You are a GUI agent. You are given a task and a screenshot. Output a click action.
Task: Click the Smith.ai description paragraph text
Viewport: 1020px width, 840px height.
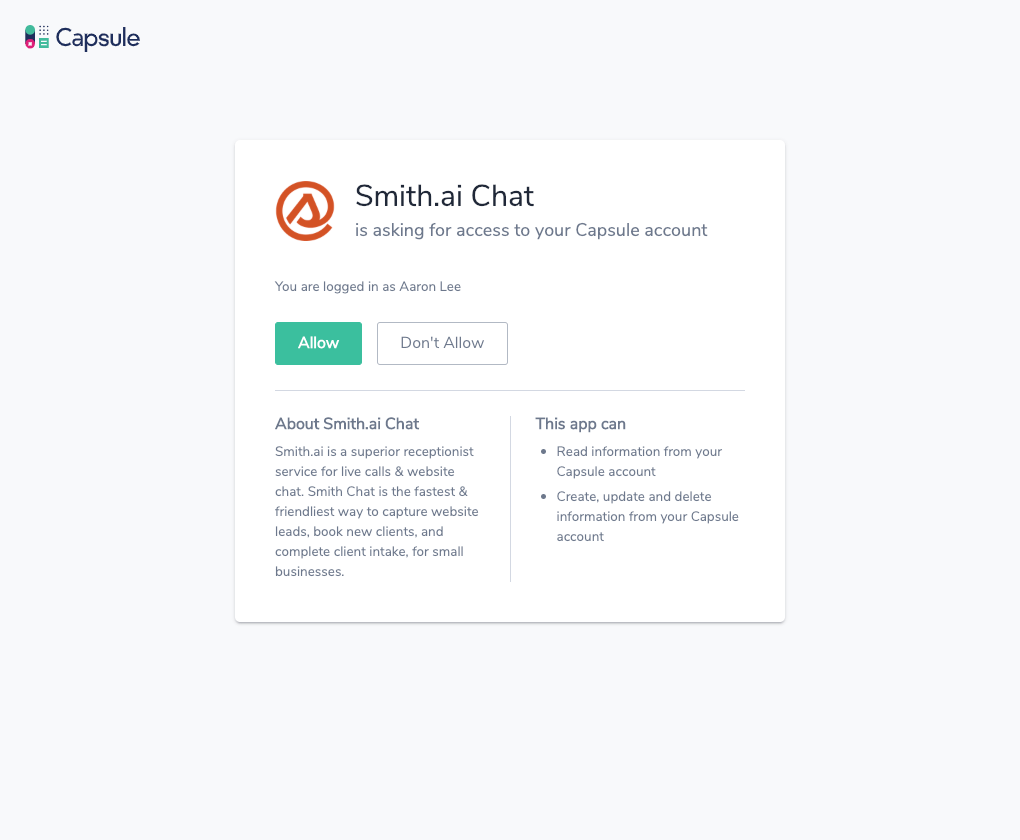pyautogui.click(x=376, y=511)
